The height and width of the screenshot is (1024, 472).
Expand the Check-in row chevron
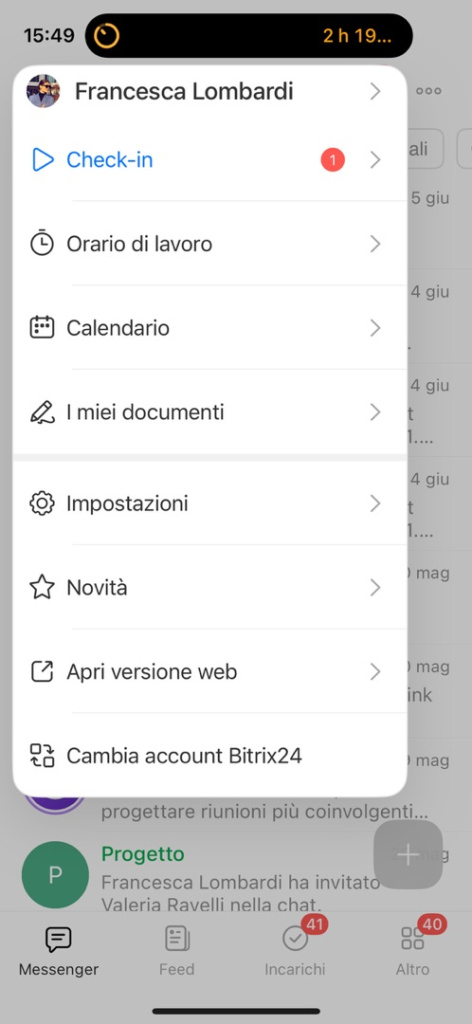(x=375, y=160)
